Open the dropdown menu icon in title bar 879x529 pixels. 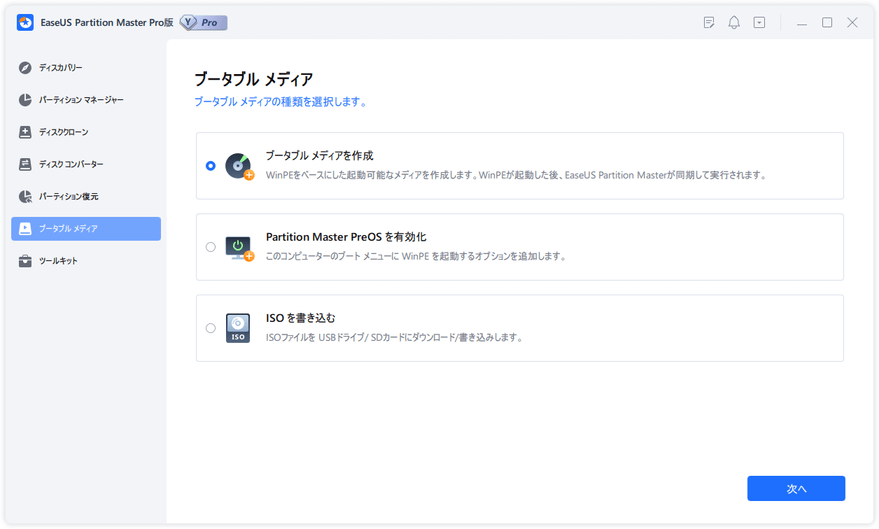point(759,22)
